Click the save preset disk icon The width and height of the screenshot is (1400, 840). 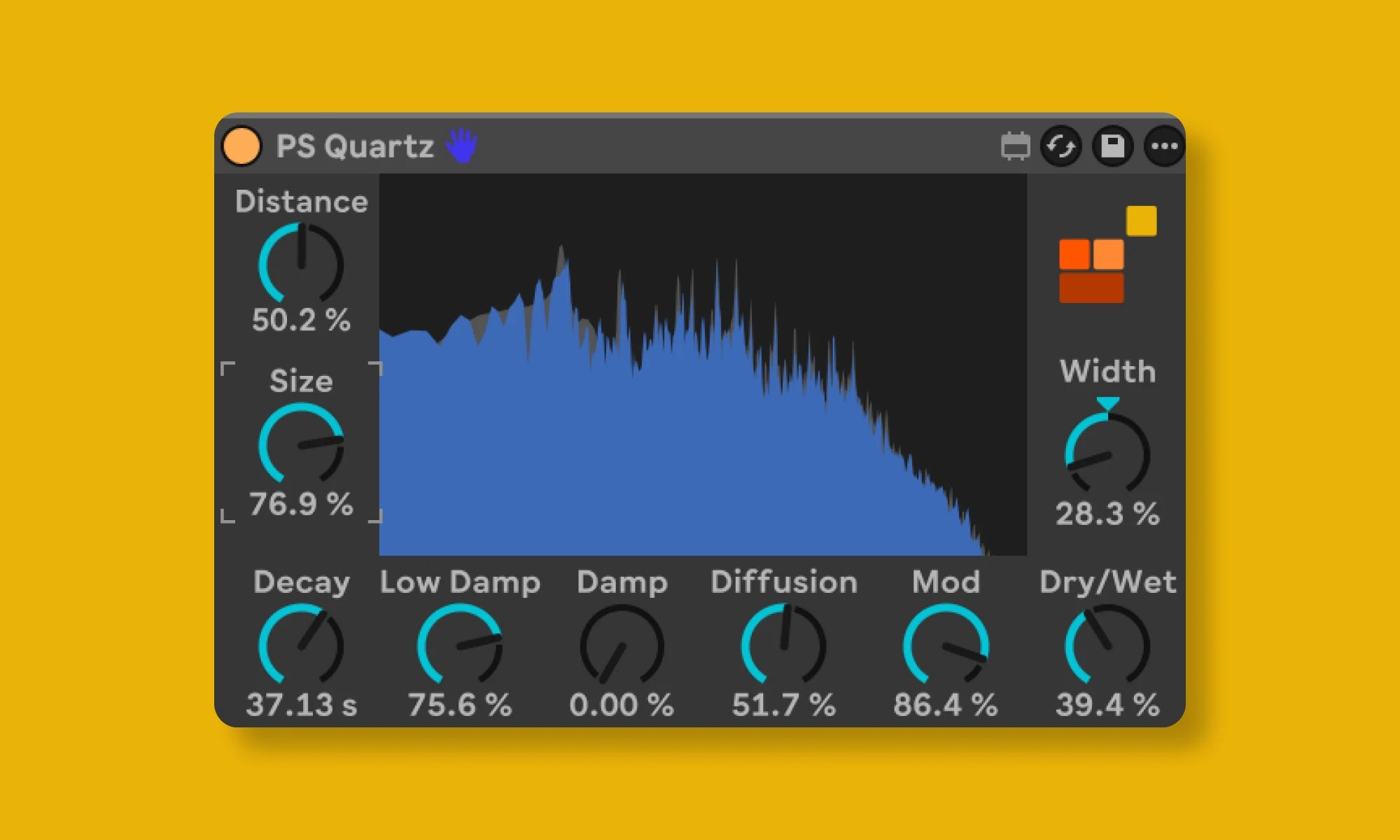tap(1113, 146)
